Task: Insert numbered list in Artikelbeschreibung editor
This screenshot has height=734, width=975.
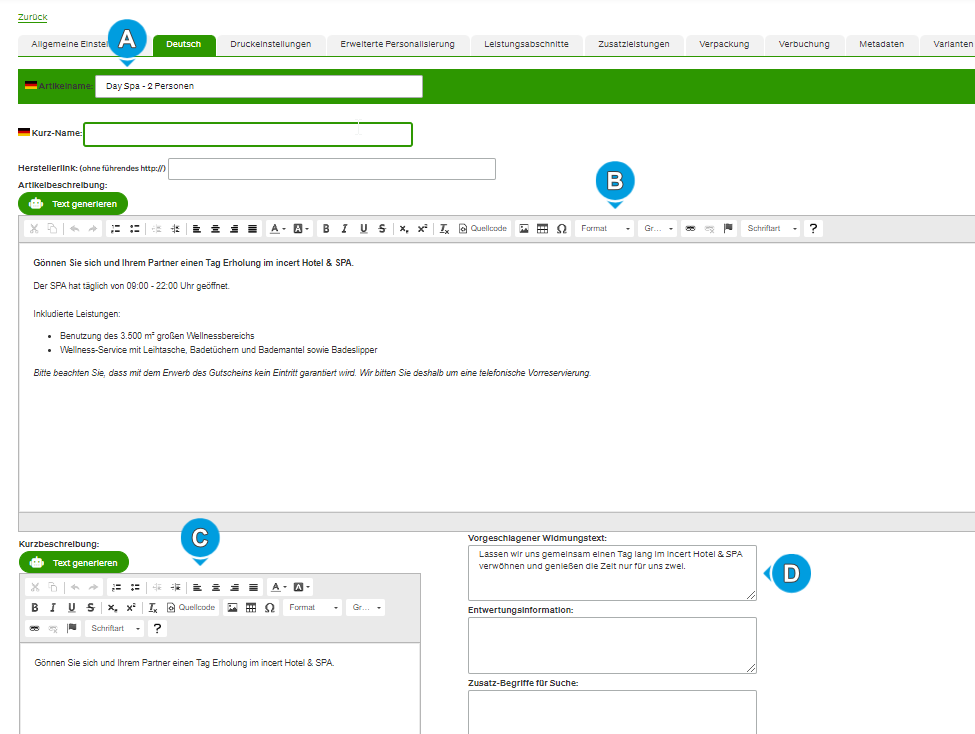Action: [x=116, y=229]
